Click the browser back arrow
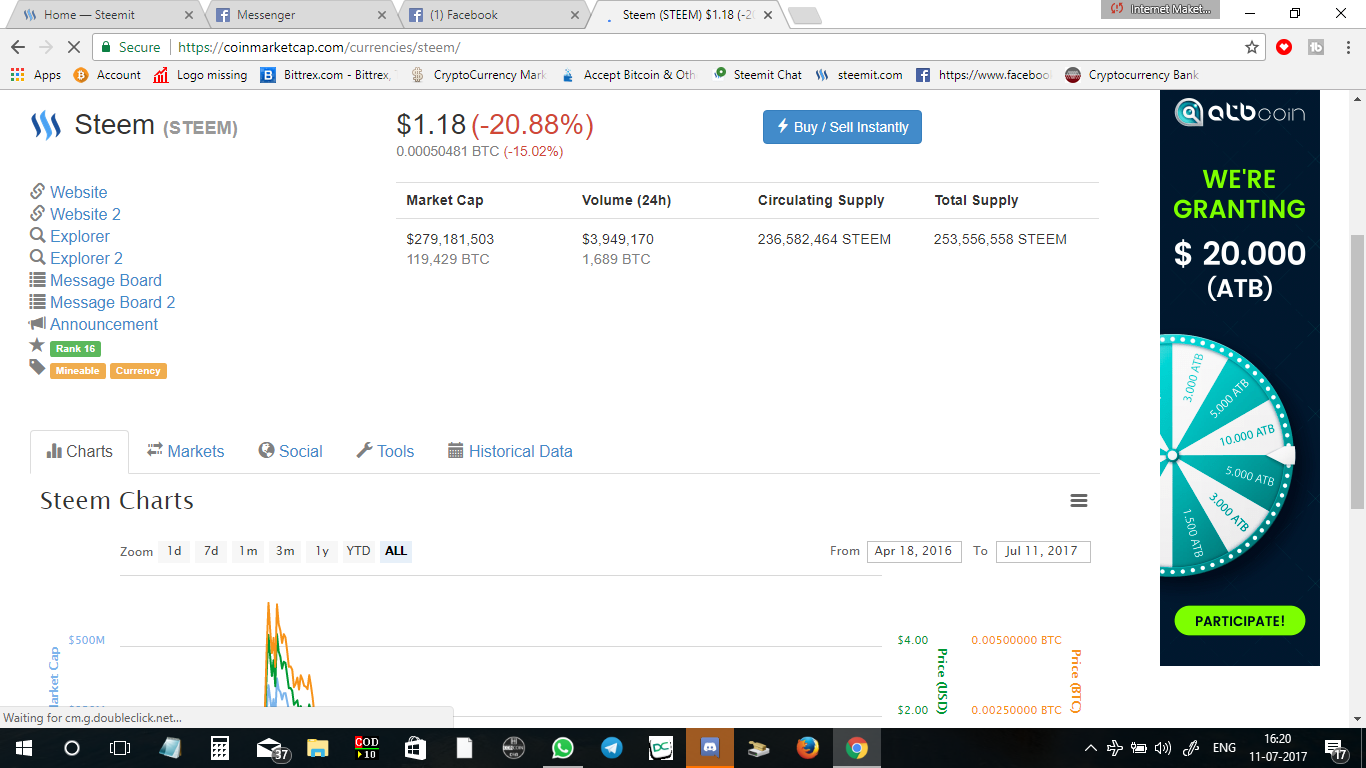Screen dimensions: 1366x768 (x=18, y=47)
